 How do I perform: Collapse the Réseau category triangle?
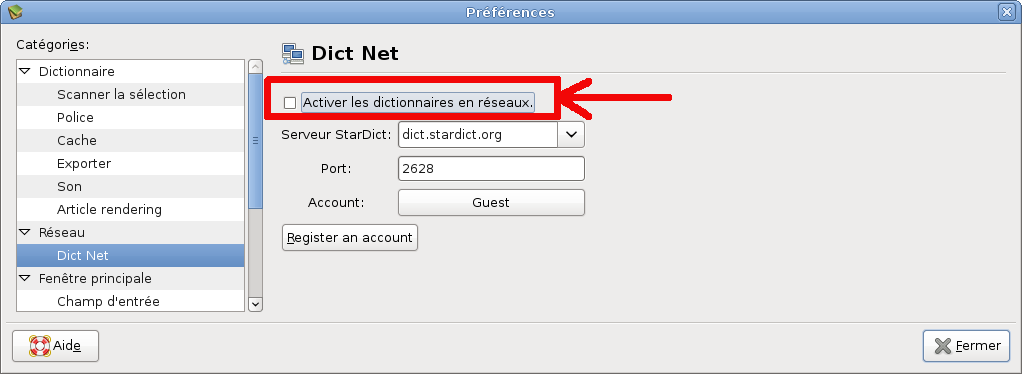(25, 232)
